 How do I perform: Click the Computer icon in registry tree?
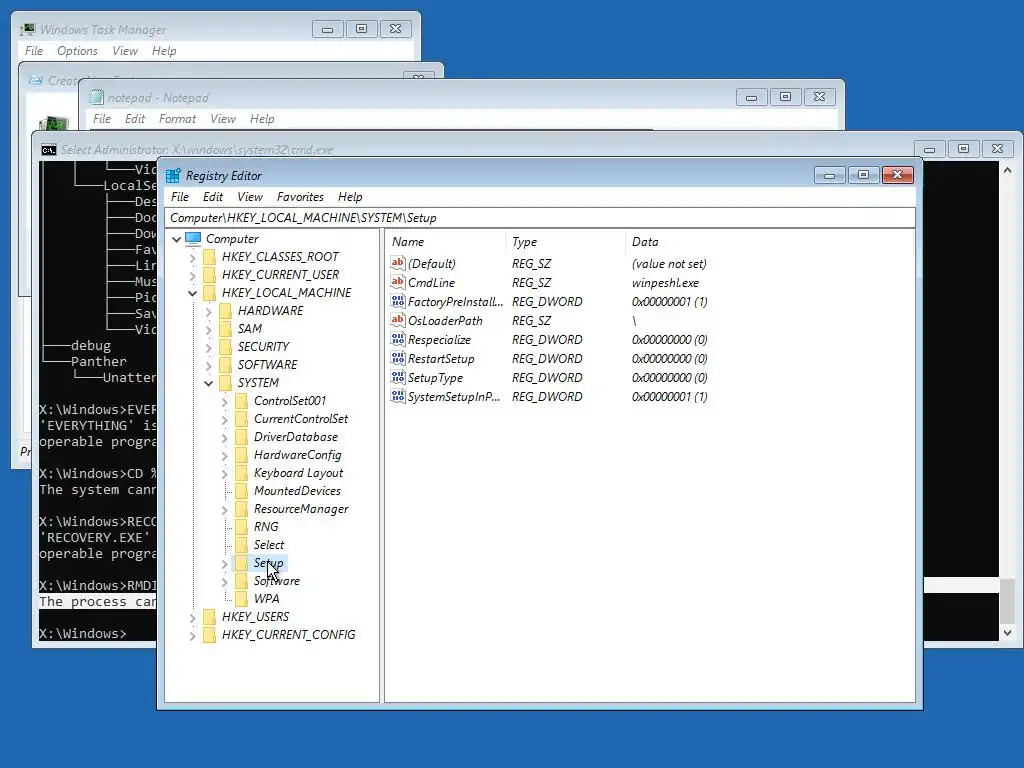193,238
